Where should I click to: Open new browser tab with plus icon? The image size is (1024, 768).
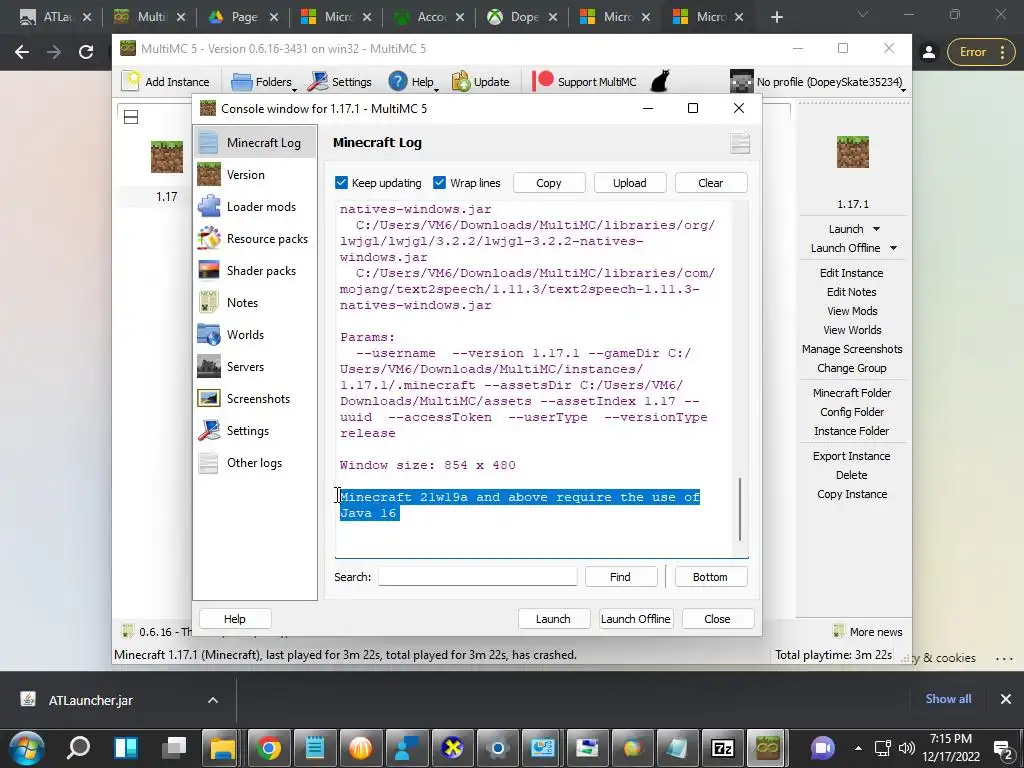click(x=776, y=17)
